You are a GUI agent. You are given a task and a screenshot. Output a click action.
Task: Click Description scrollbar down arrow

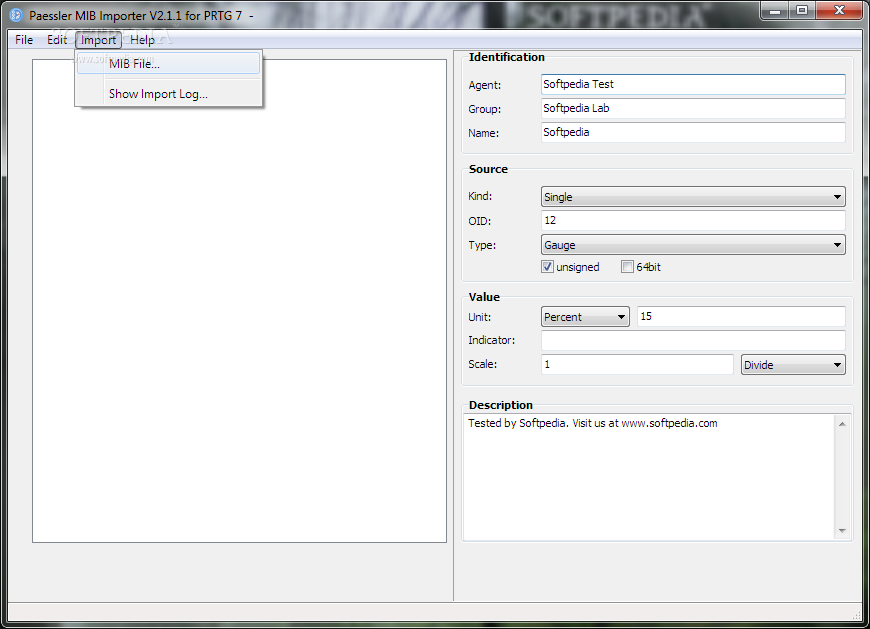click(x=842, y=531)
